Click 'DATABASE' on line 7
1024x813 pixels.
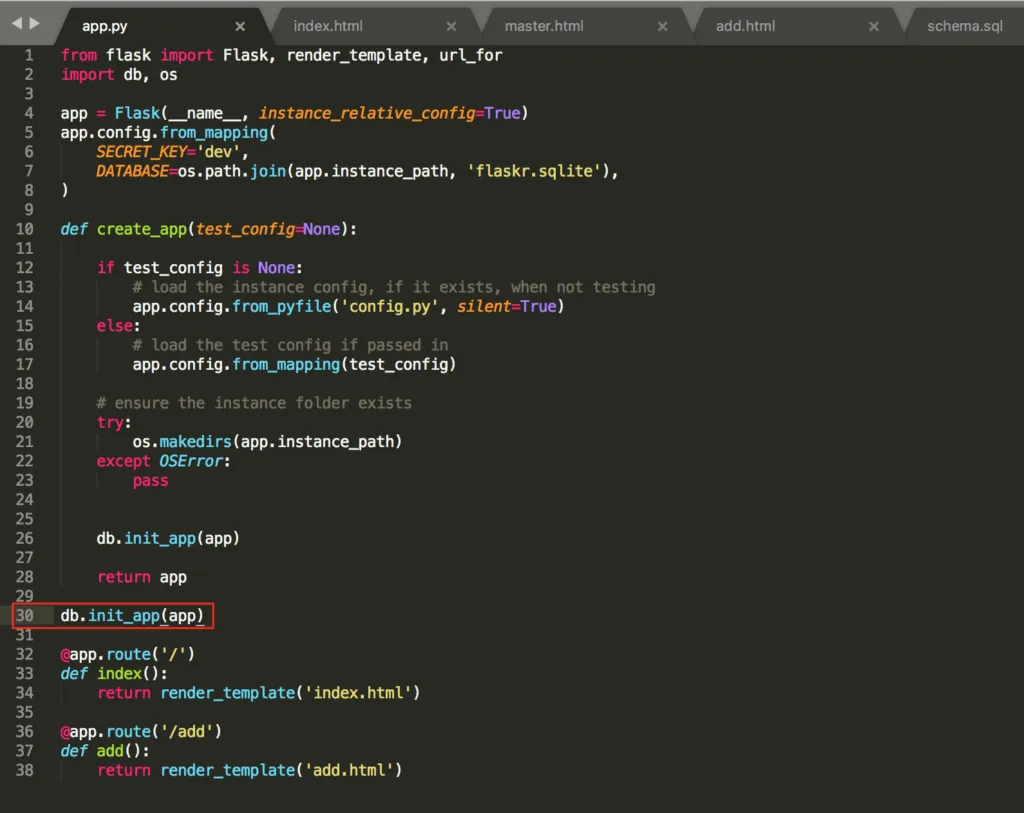pos(132,171)
